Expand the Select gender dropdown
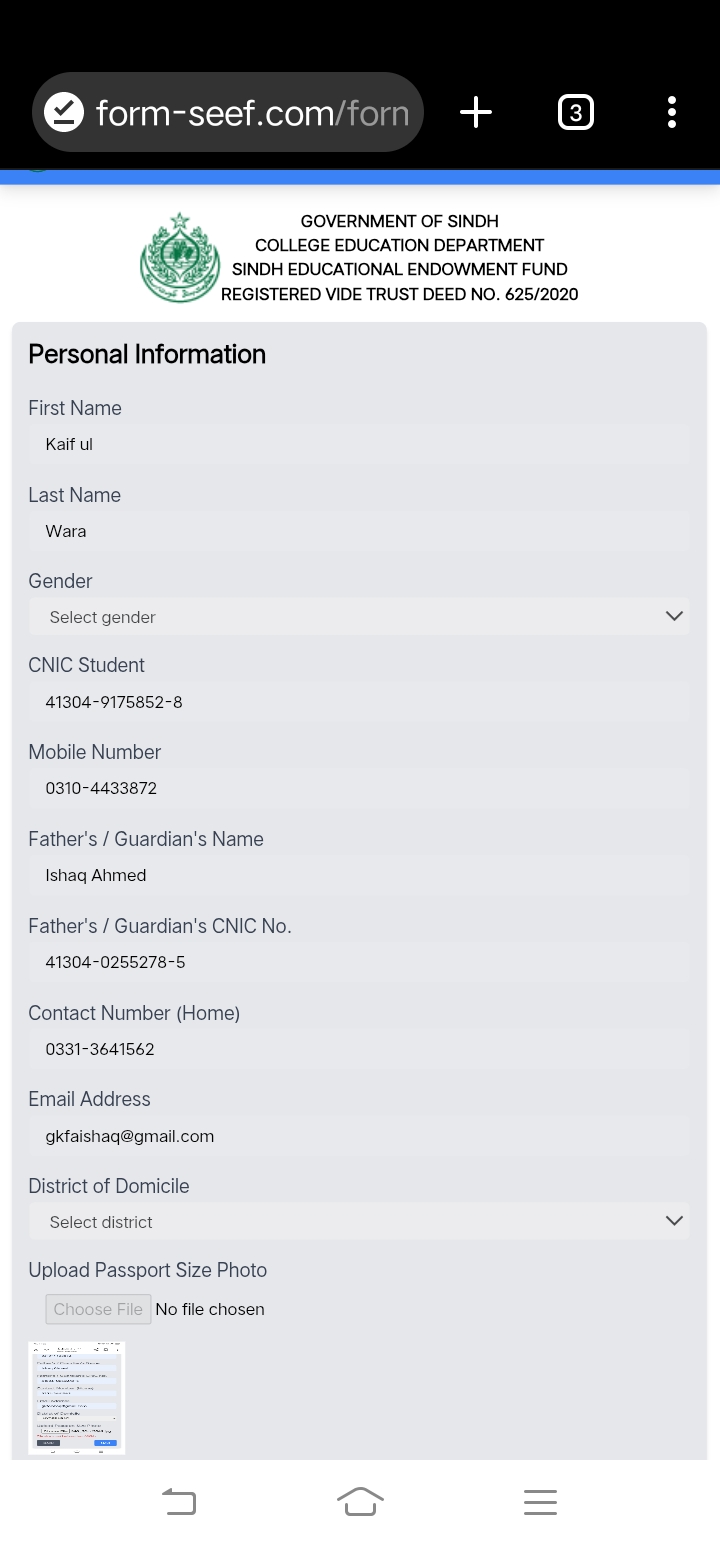Screen dimensions: 720x1544 click(359, 617)
